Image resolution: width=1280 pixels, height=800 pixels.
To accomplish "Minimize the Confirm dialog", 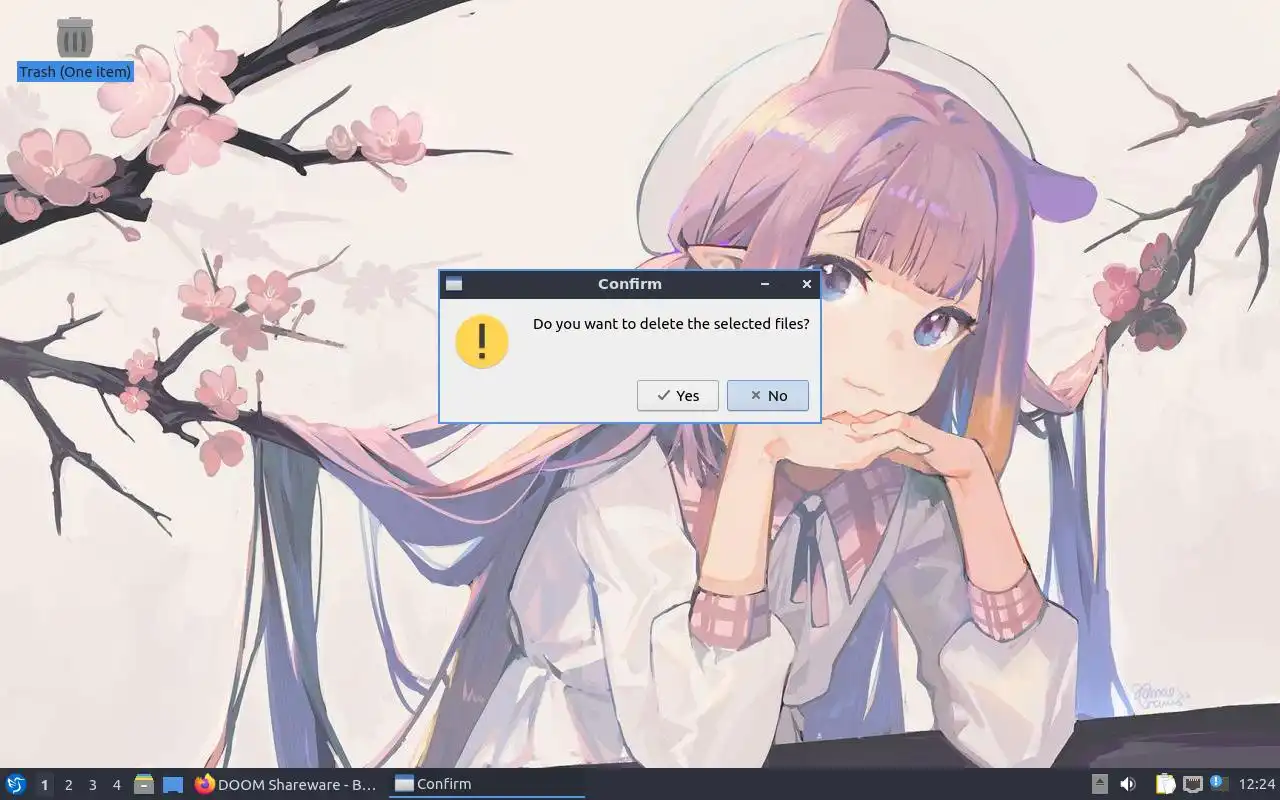I will pos(765,284).
